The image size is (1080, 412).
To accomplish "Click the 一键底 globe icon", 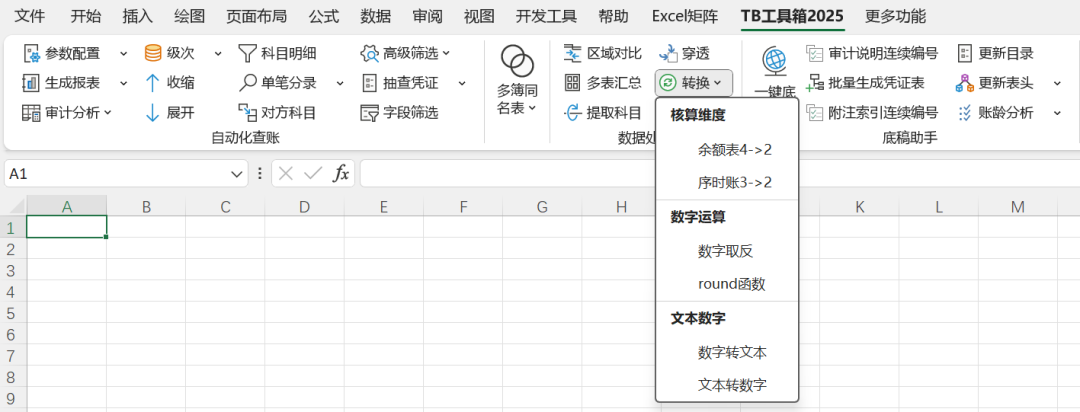I will tap(775, 62).
